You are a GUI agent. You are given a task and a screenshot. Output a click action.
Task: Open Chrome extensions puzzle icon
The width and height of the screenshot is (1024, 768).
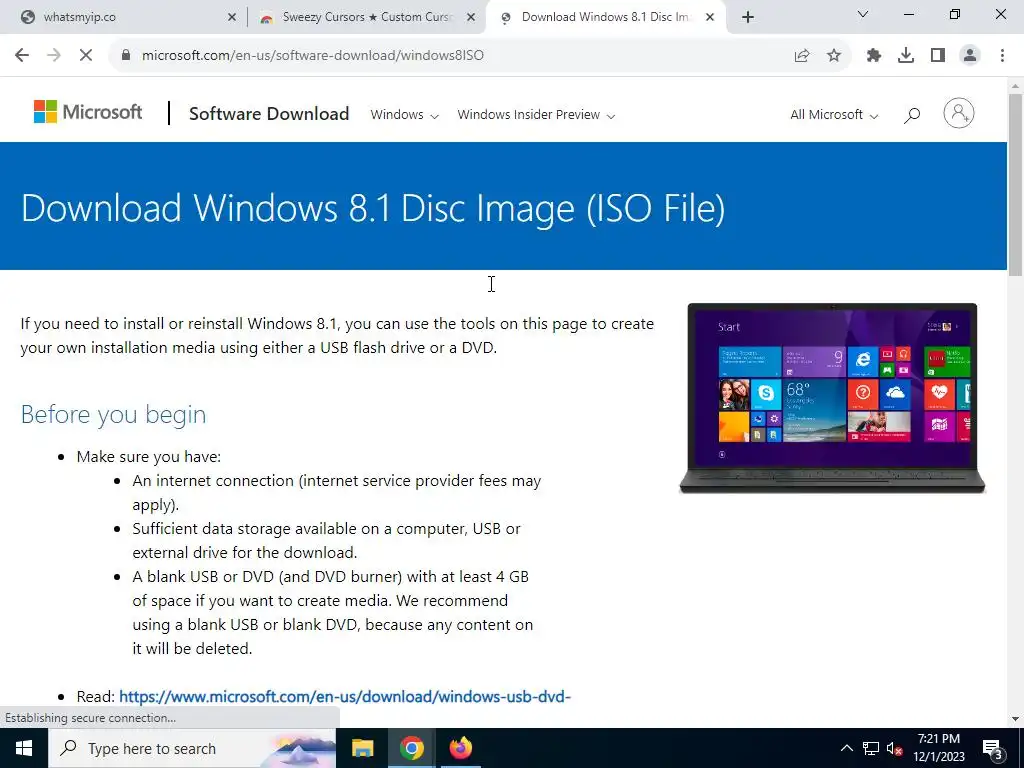[x=874, y=56]
